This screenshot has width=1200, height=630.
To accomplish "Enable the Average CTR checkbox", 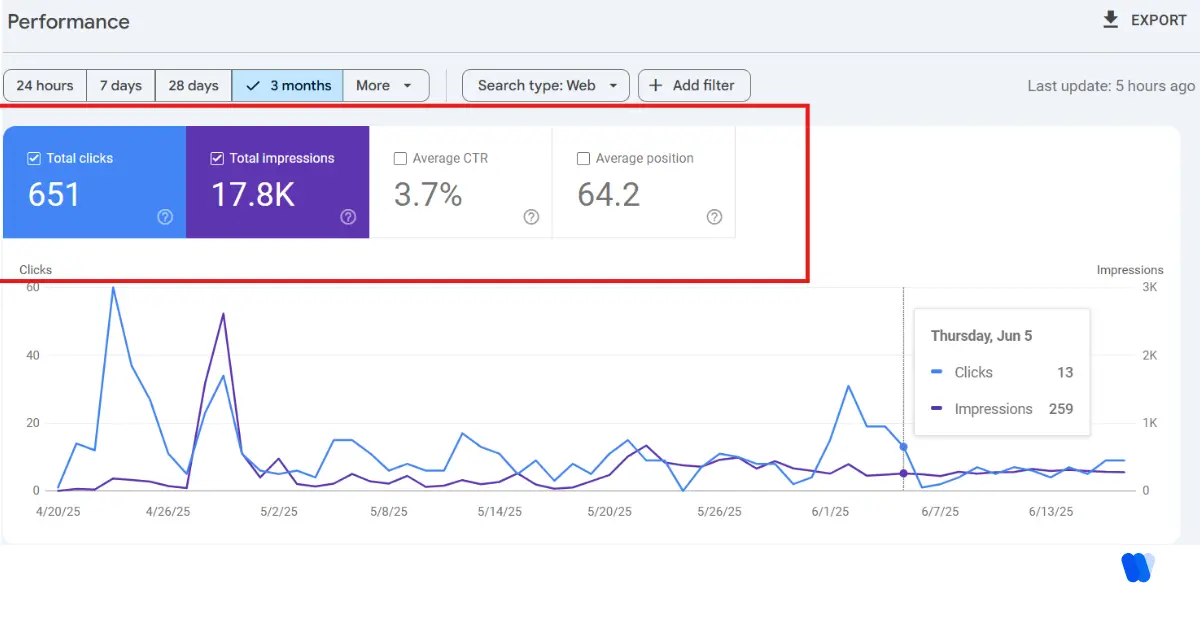I will tap(400, 158).
